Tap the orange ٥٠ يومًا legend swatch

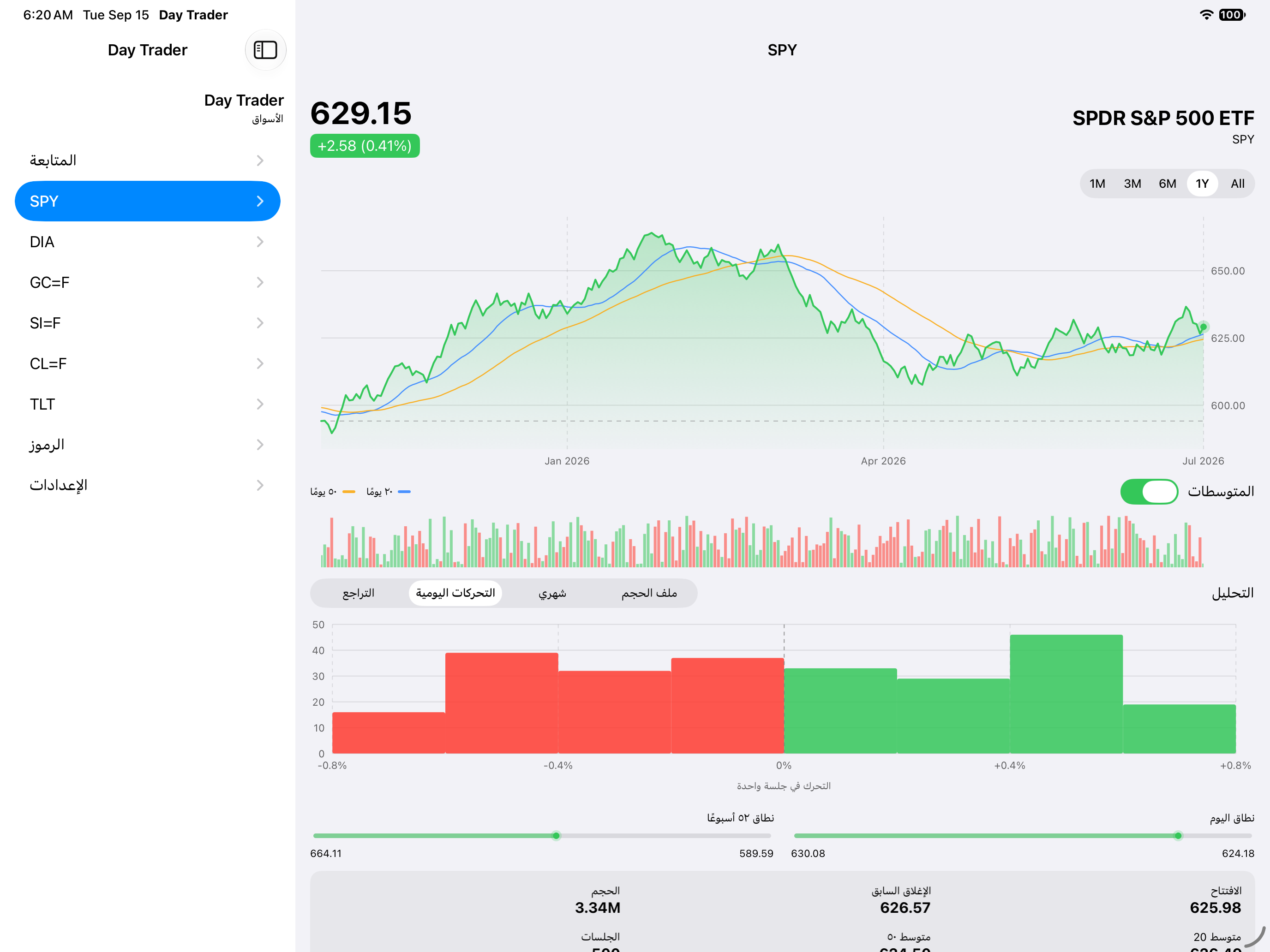[x=348, y=492]
